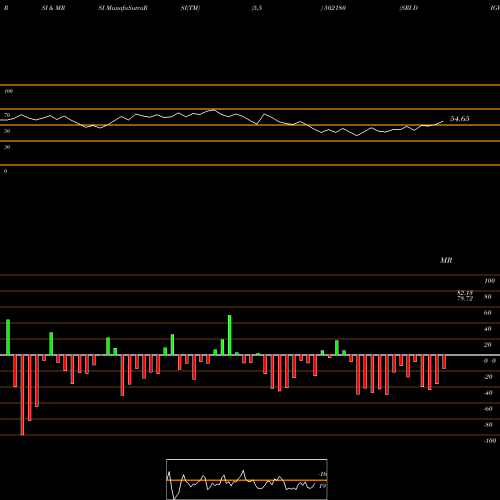Click the '(SRI D' header text

point(409,8)
